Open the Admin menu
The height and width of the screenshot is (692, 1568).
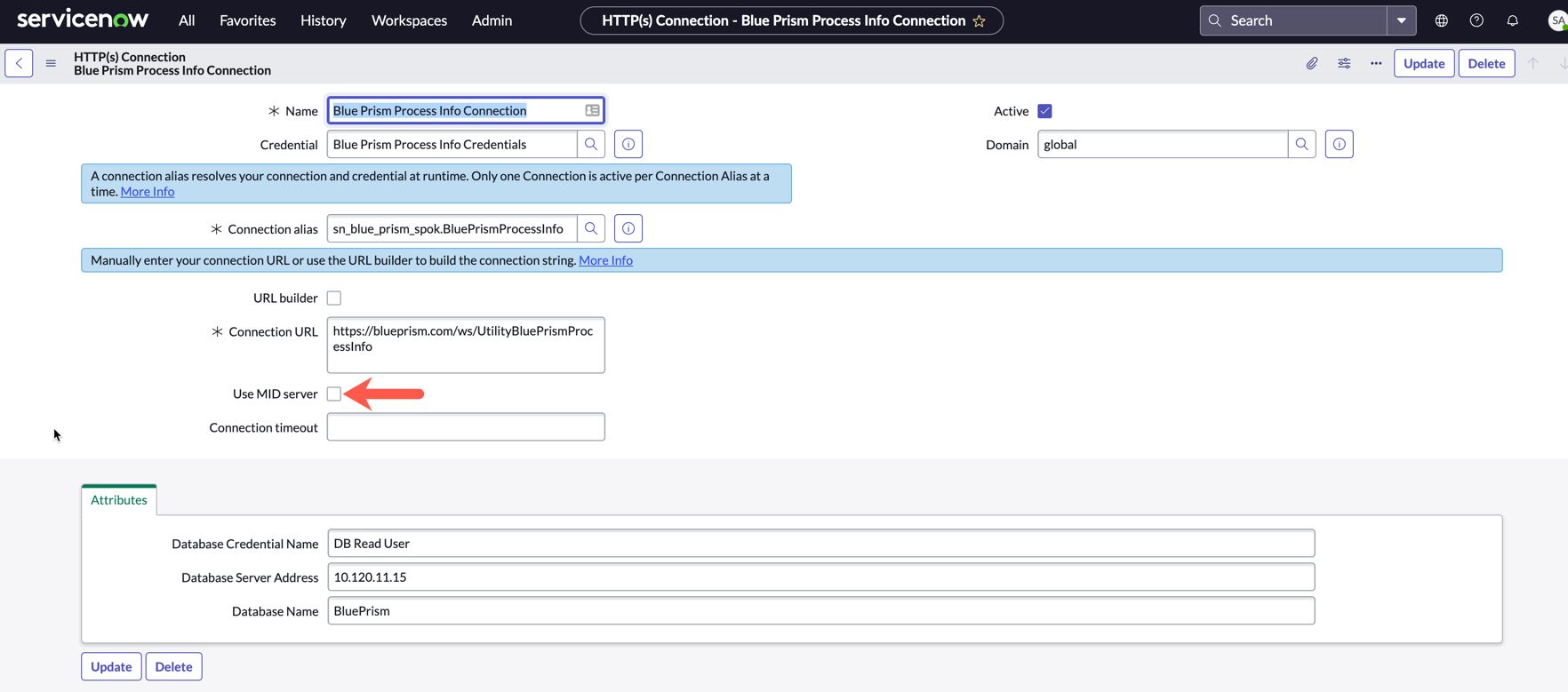pyautogui.click(x=492, y=20)
